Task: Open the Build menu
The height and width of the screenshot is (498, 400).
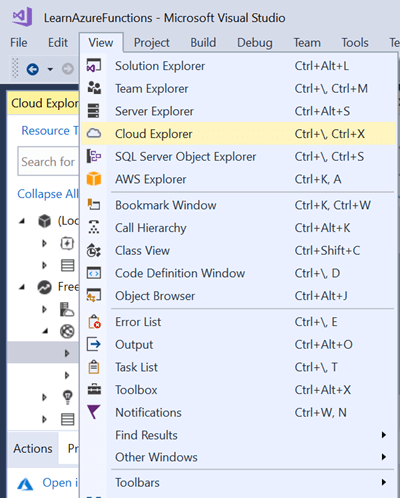Action: 203,43
